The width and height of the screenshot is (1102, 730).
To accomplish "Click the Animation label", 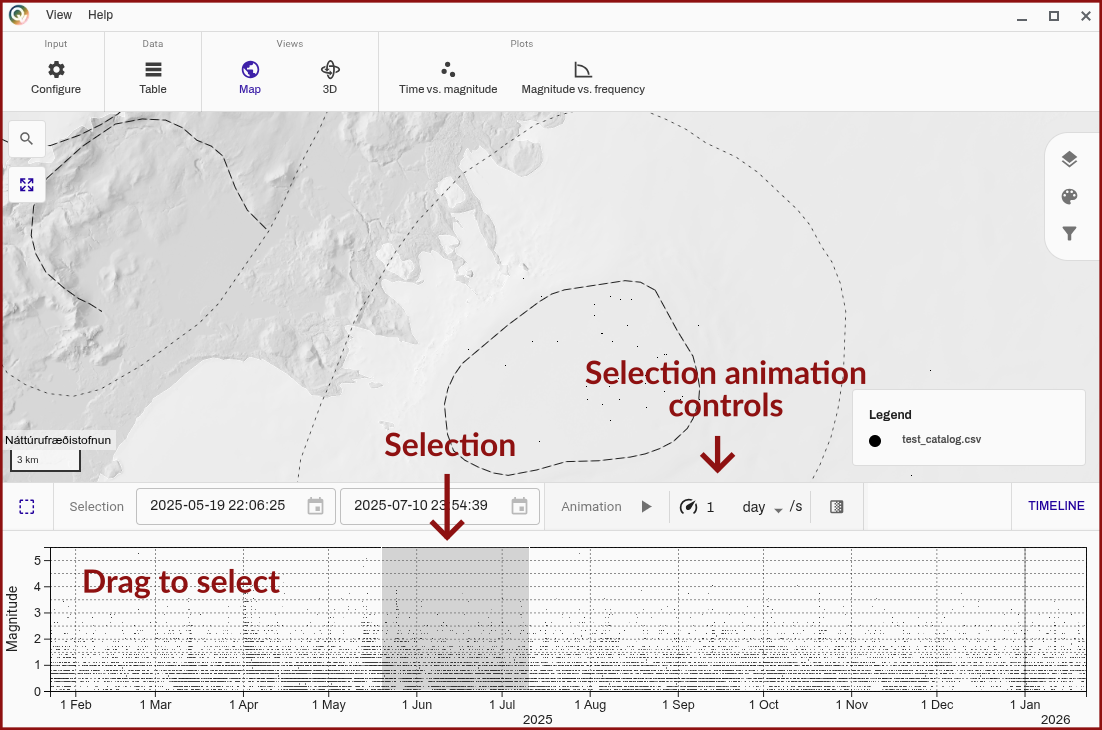I will 591,507.
